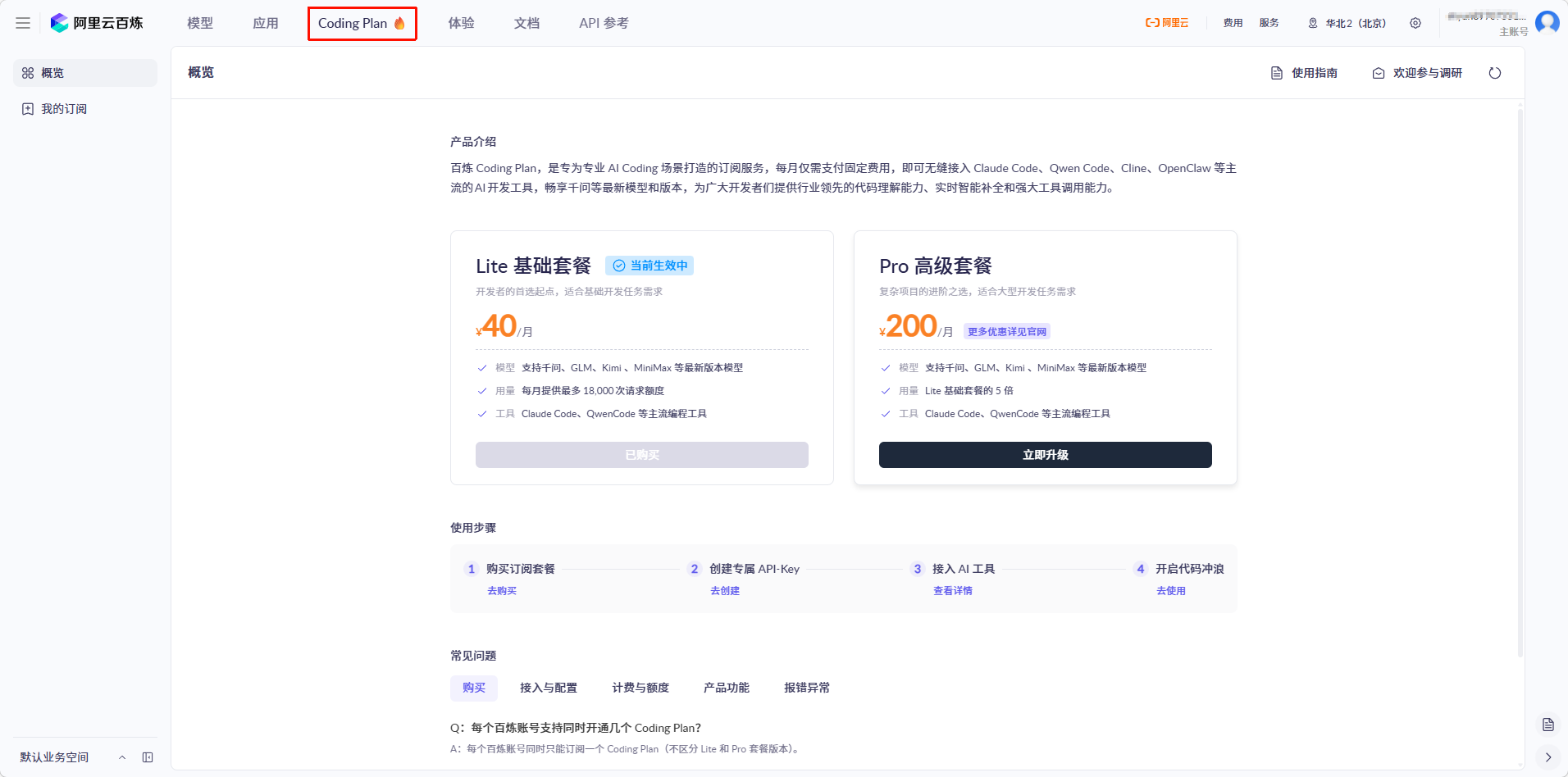This screenshot has height=777, width=1568.
Task: Open the user avatar in top right
Action: click(x=1547, y=22)
